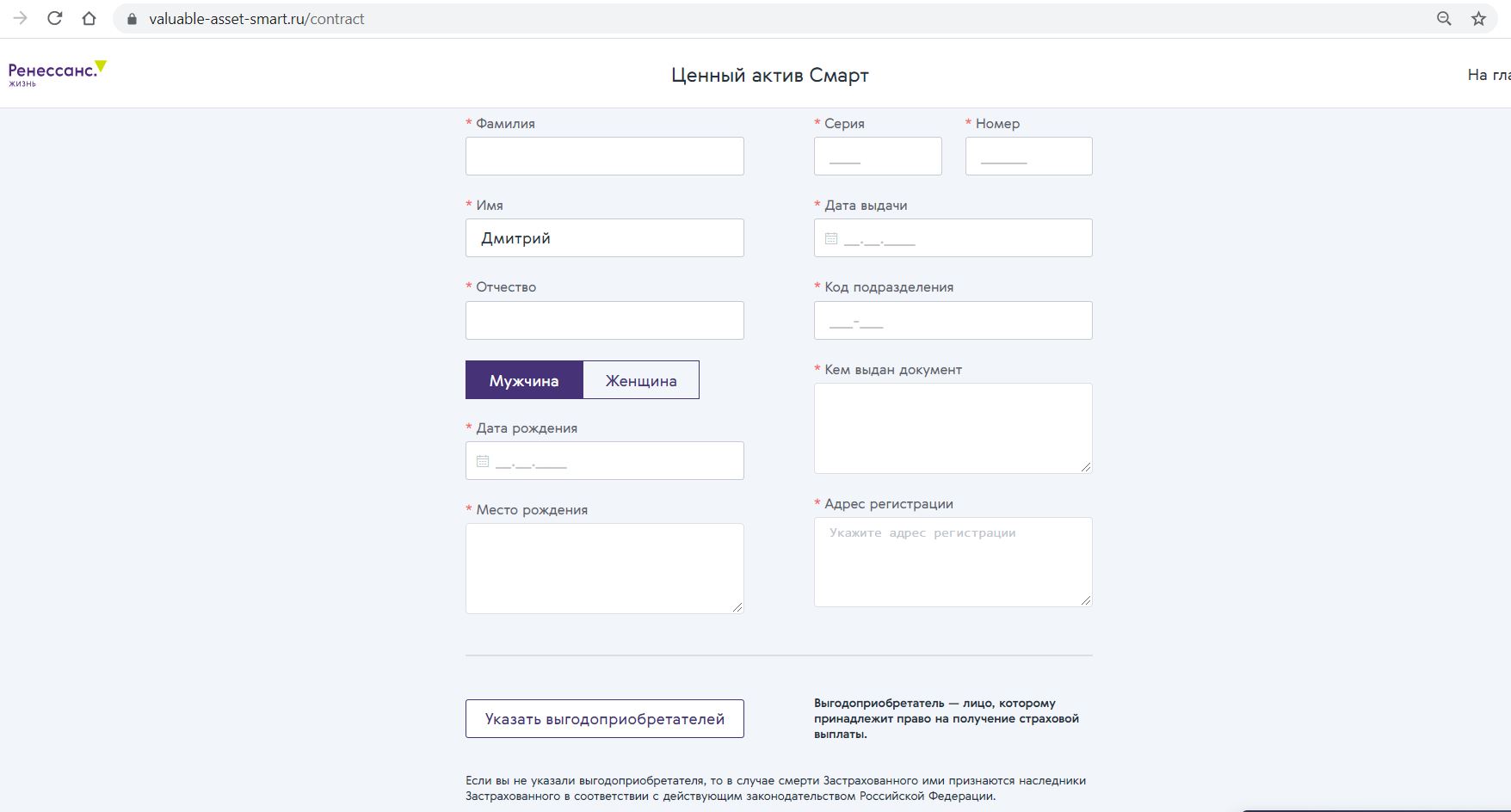Select Женщина gender option
This screenshot has height=812, width=1511.
coord(641,380)
